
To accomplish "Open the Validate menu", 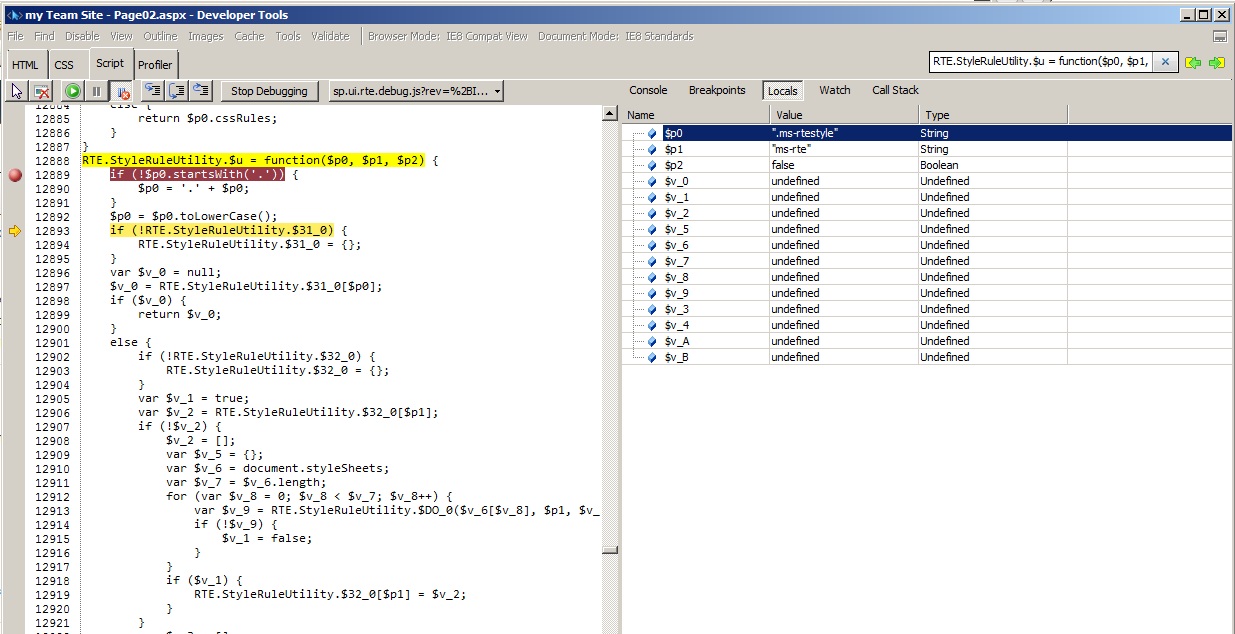I will pyautogui.click(x=330, y=35).
